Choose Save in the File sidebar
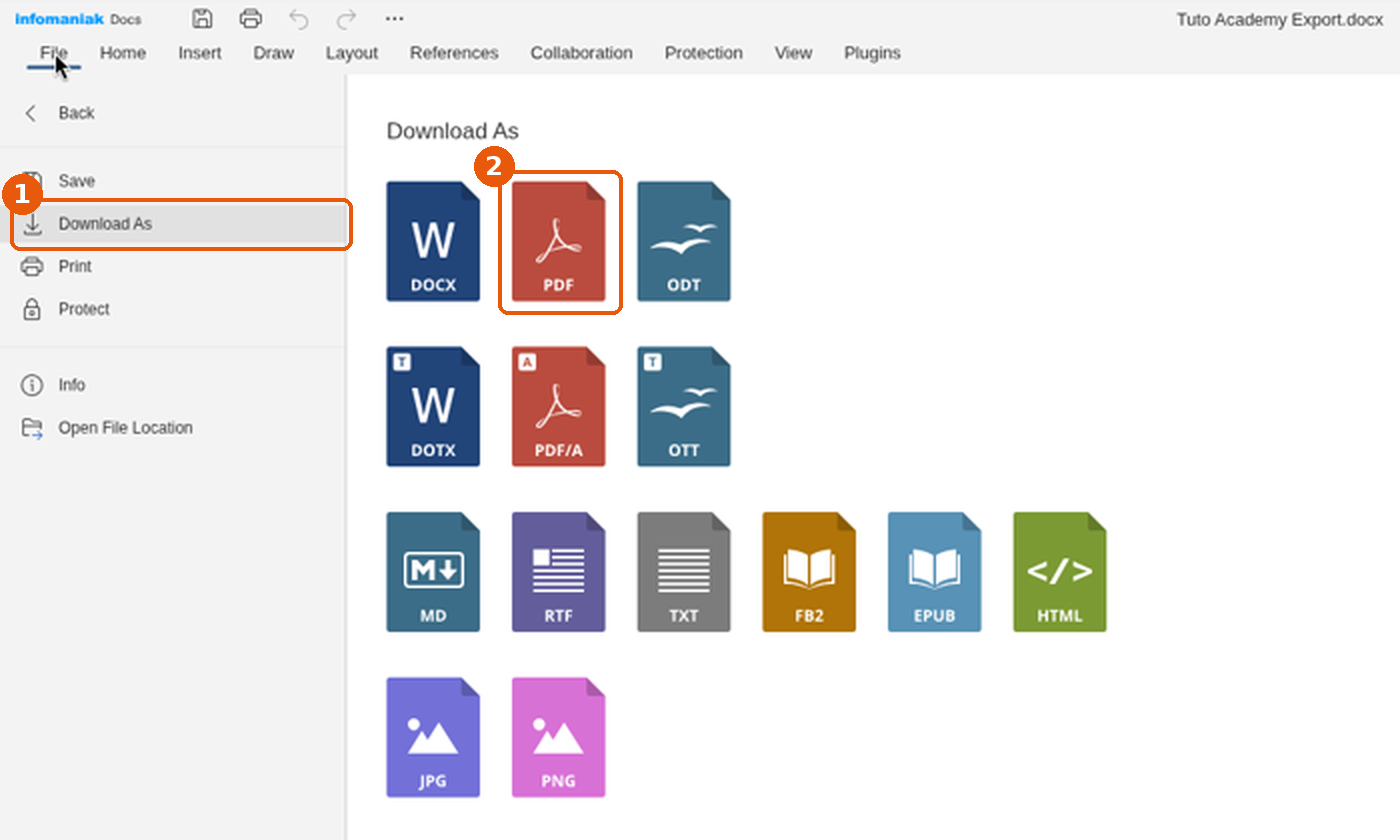The height and width of the screenshot is (840, 1400). click(173, 181)
